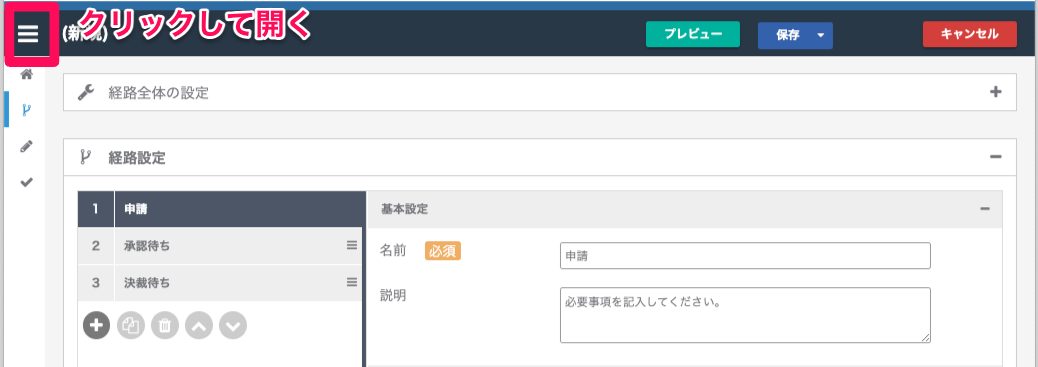Click the 必須 badge next to 名前

443,252
